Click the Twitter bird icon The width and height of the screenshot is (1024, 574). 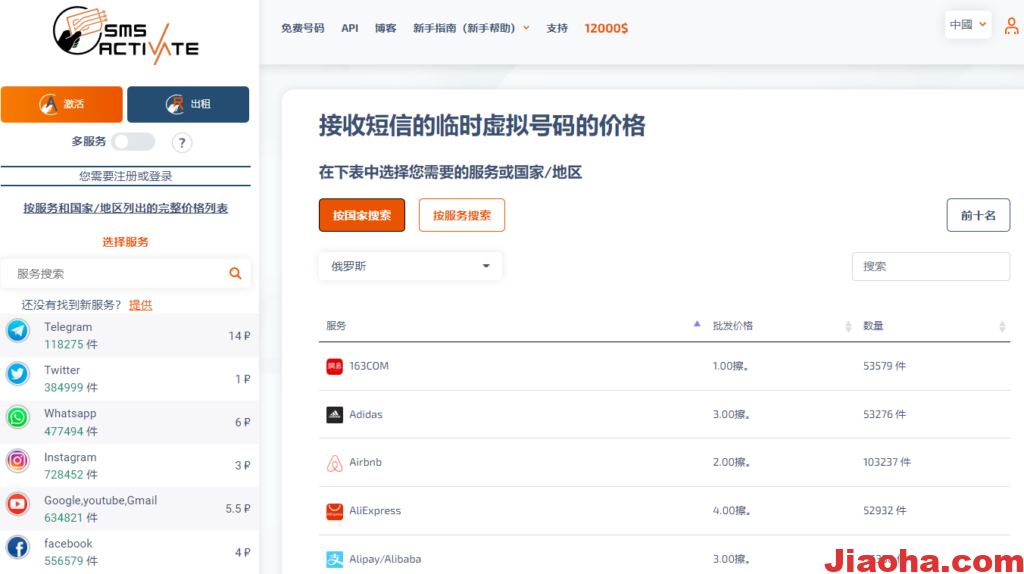pyautogui.click(x=18, y=374)
